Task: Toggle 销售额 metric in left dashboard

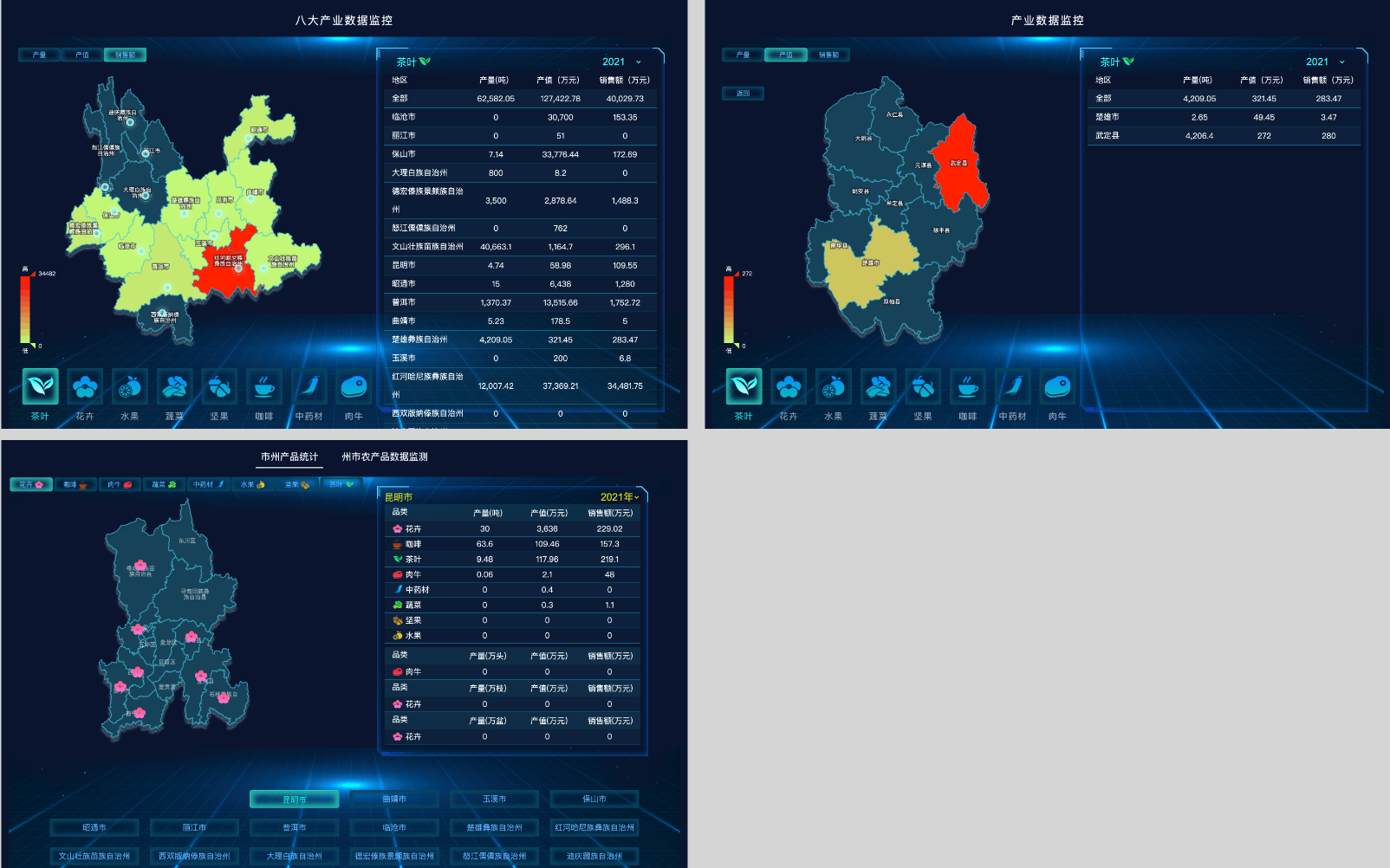Action: [x=125, y=55]
